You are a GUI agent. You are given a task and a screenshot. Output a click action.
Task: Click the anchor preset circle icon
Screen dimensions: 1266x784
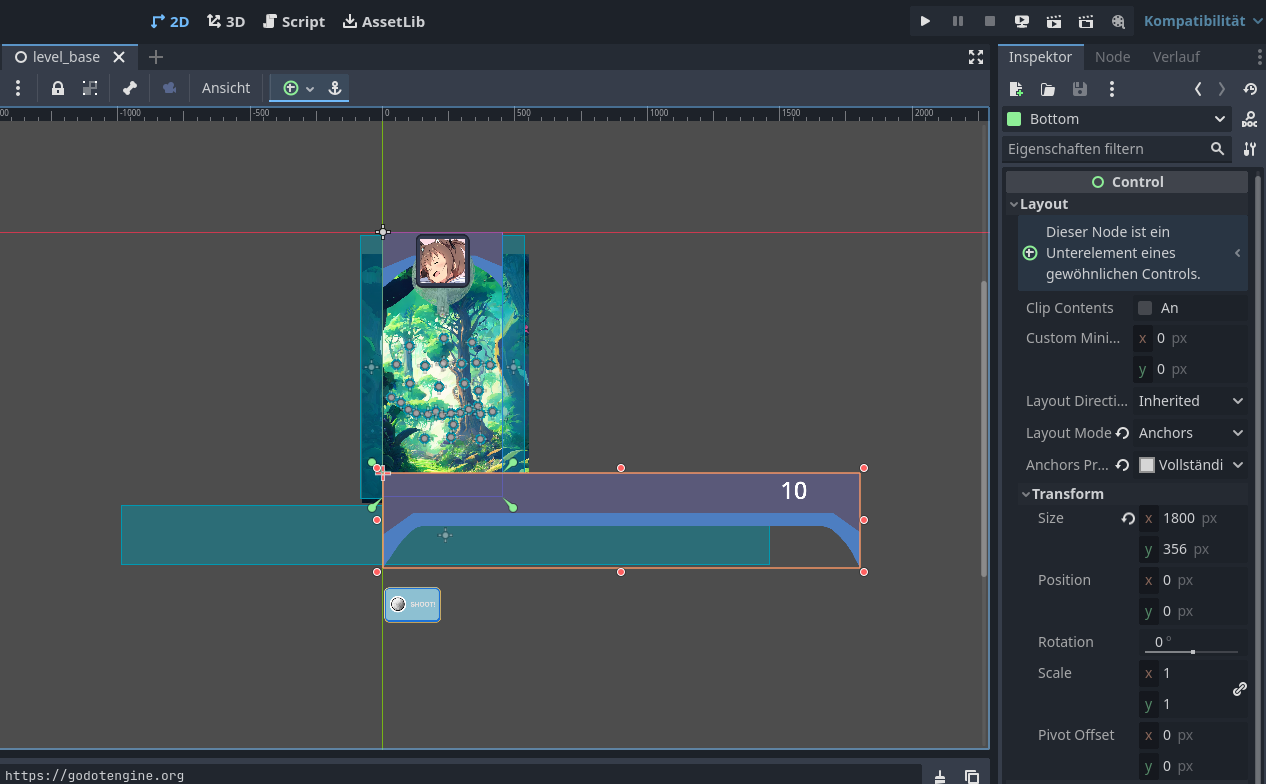[x=291, y=88]
